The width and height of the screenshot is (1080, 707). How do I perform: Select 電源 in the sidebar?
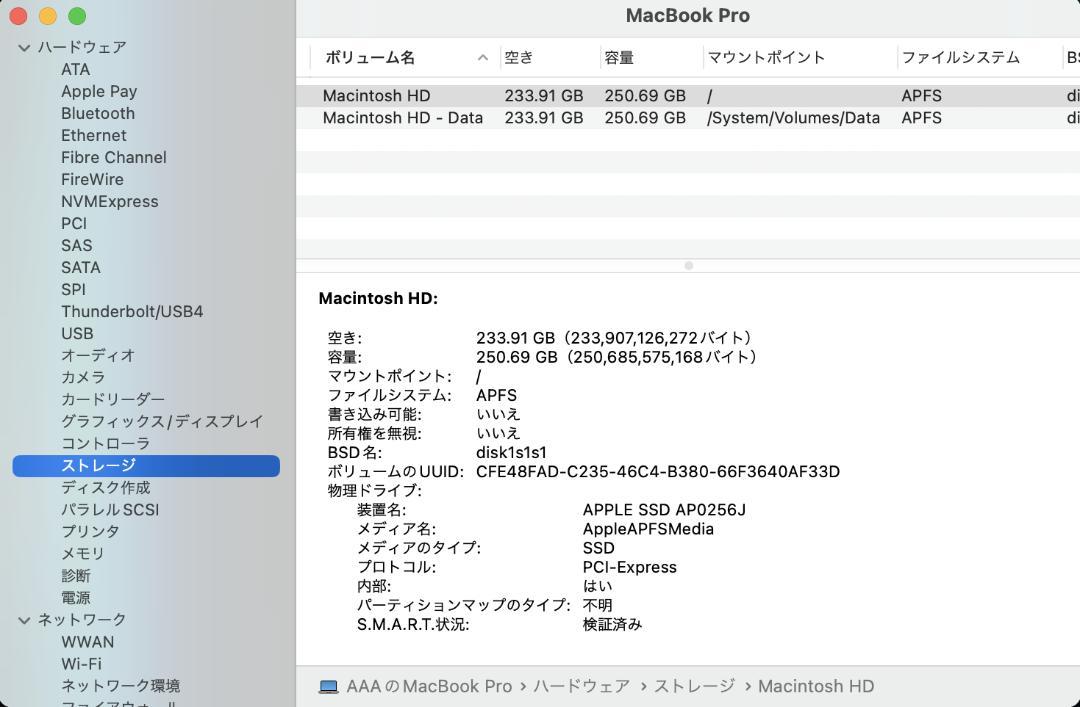(76, 598)
